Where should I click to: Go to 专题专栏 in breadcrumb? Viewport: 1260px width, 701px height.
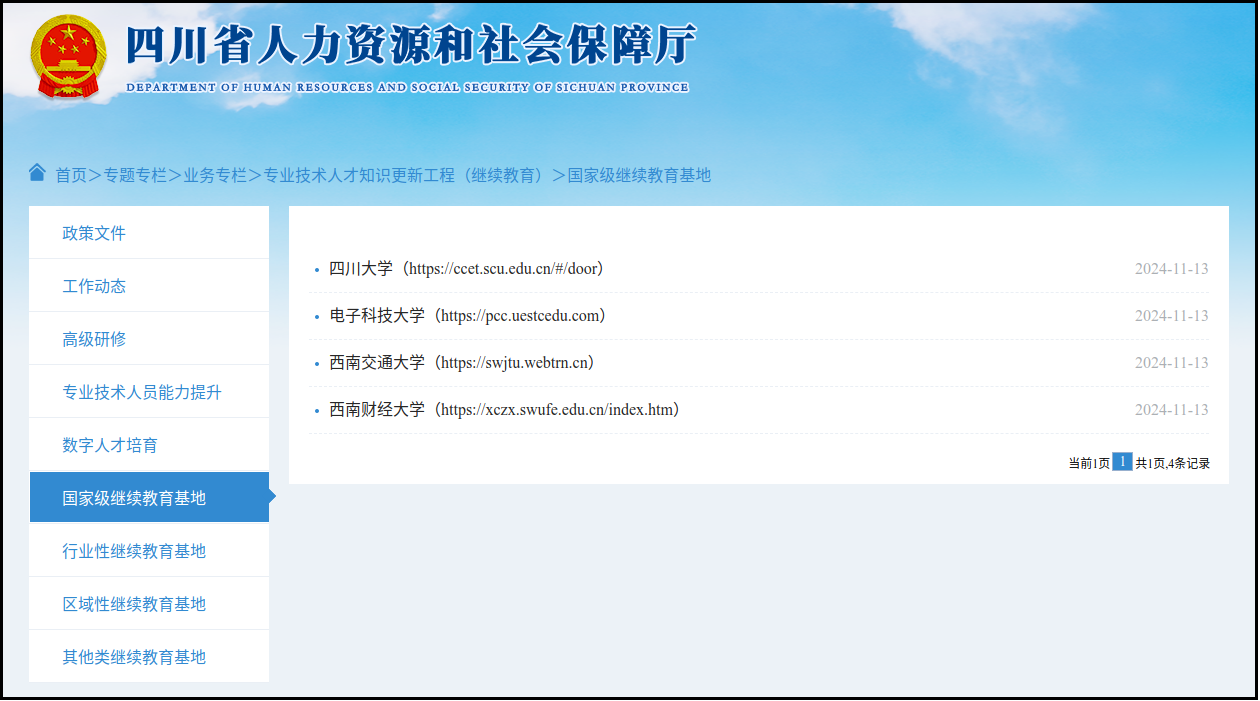tap(135, 175)
